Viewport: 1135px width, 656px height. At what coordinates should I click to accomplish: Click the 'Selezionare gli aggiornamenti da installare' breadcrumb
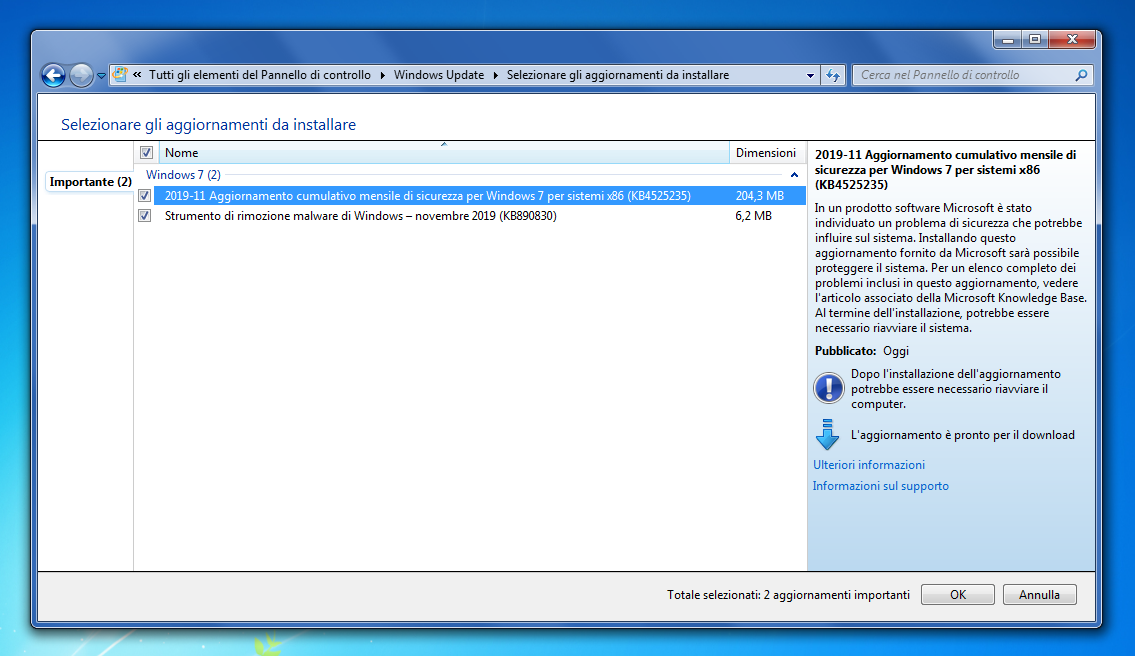(617, 75)
